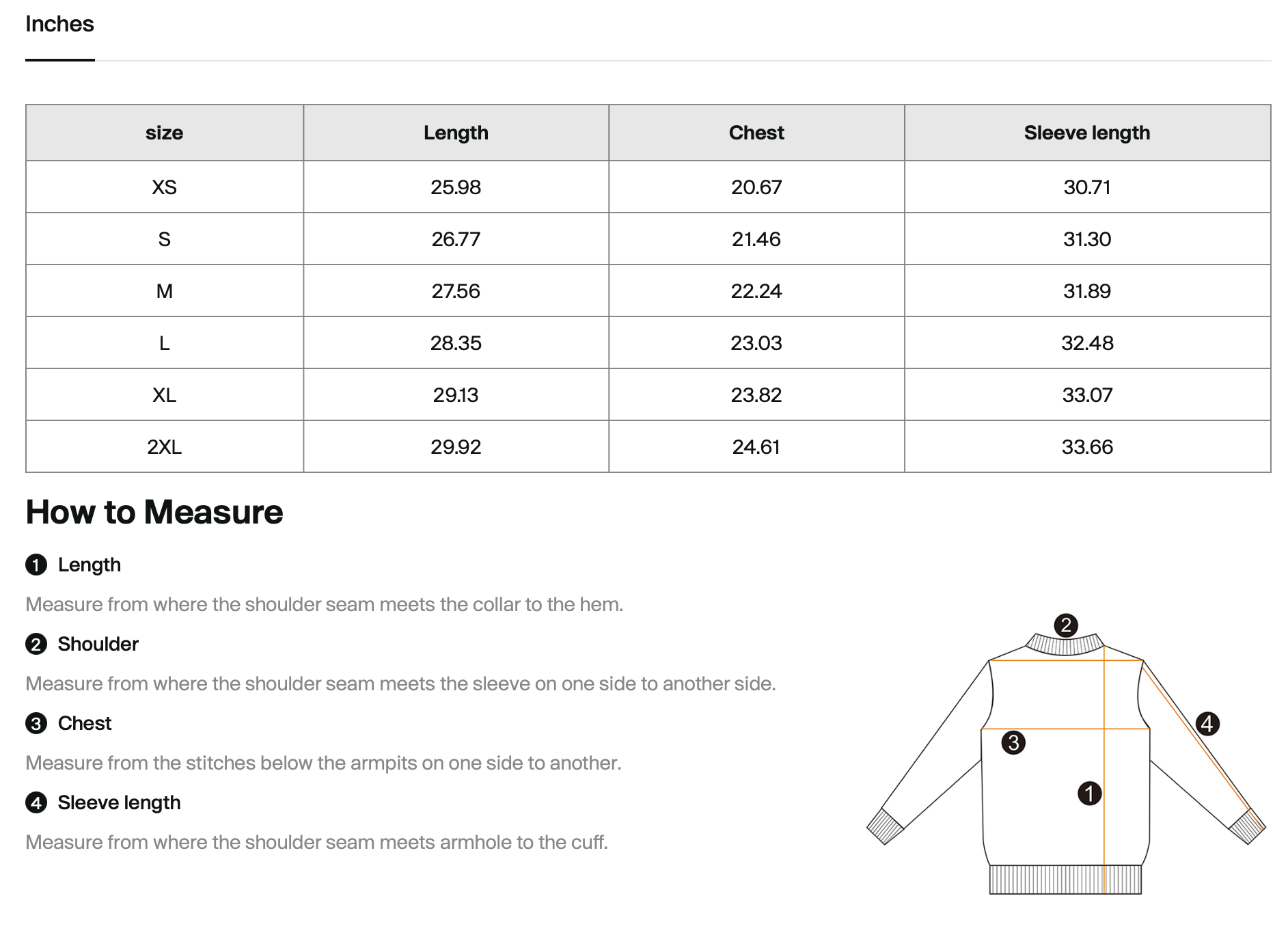Click the Length column header
Viewport: 1288px width, 948px height.
pyautogui.click(x=456, y=133)
